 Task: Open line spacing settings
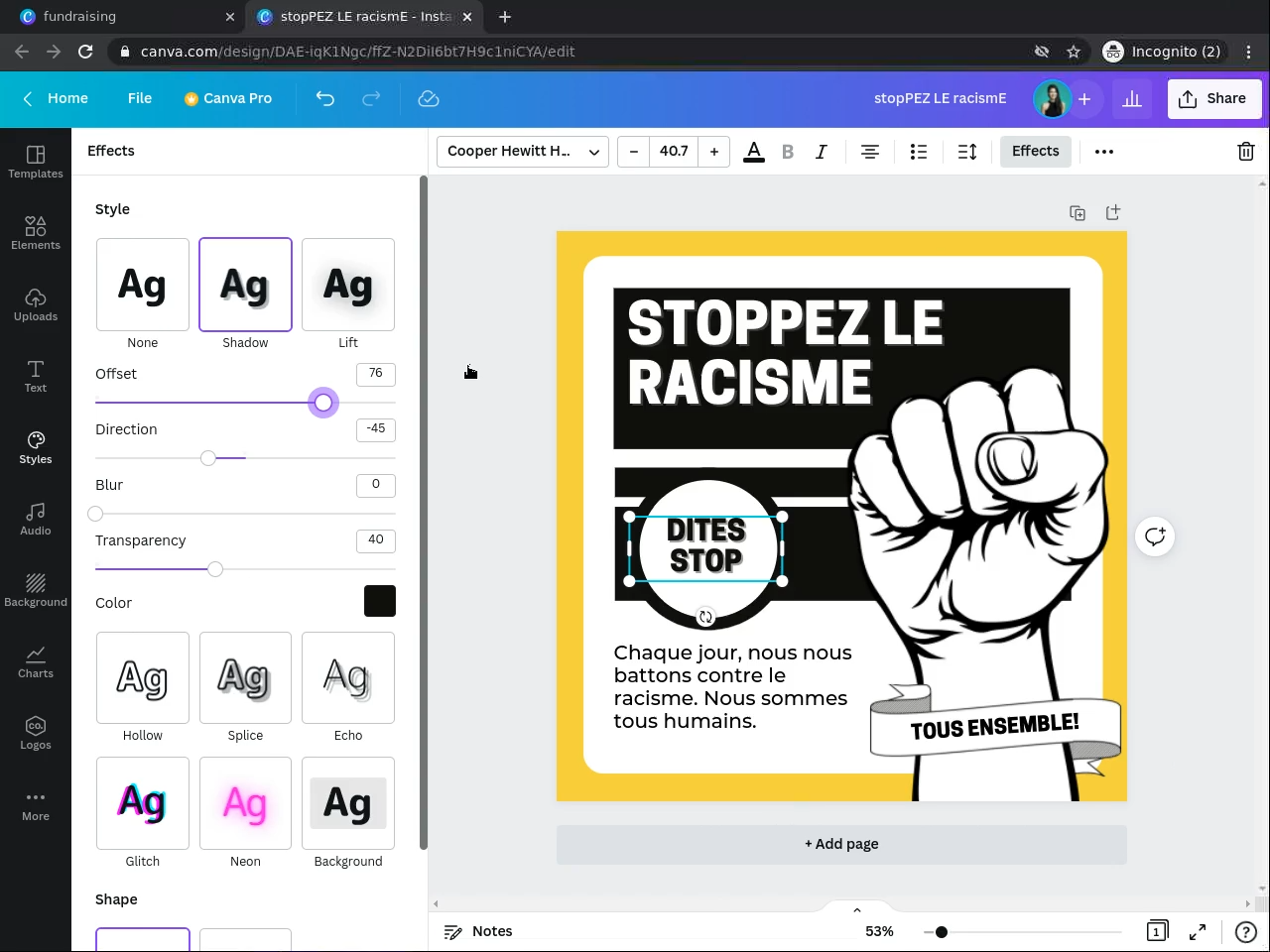[x=967, y=152]
